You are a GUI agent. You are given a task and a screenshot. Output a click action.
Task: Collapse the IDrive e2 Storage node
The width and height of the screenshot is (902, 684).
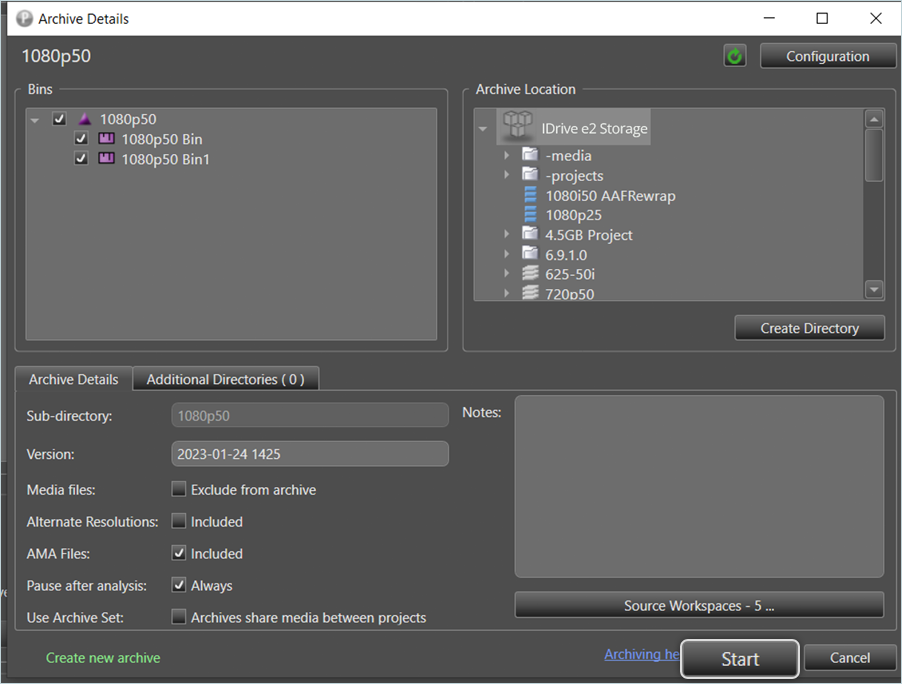(x=483, y=129)
